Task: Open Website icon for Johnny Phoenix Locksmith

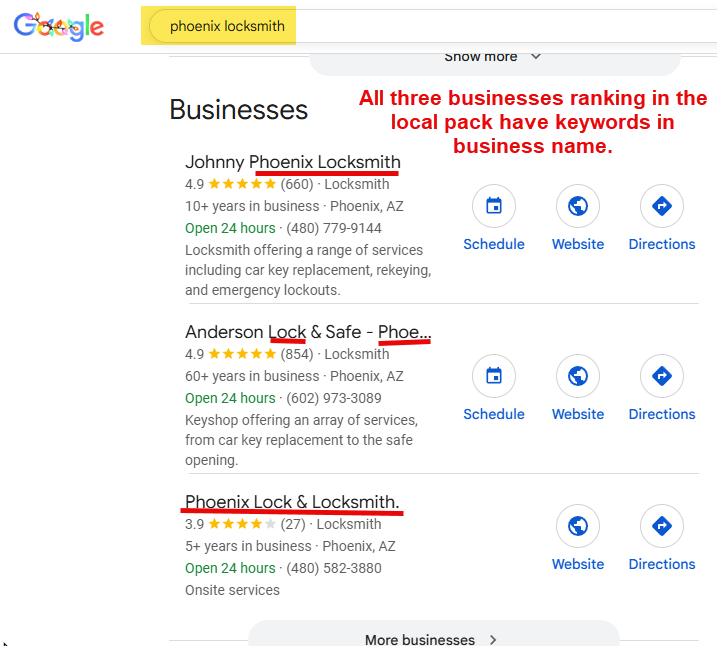Action: tap(578, 207)
